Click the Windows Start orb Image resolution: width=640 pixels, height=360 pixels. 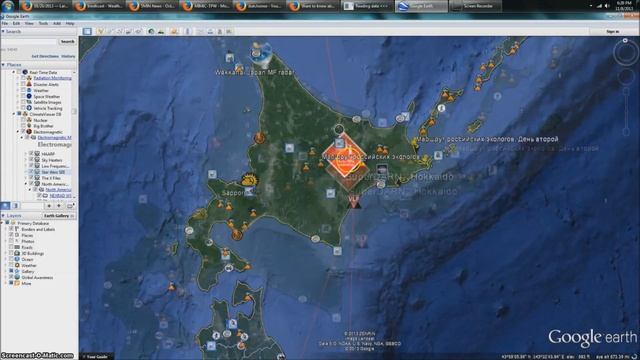click(8, 6)
